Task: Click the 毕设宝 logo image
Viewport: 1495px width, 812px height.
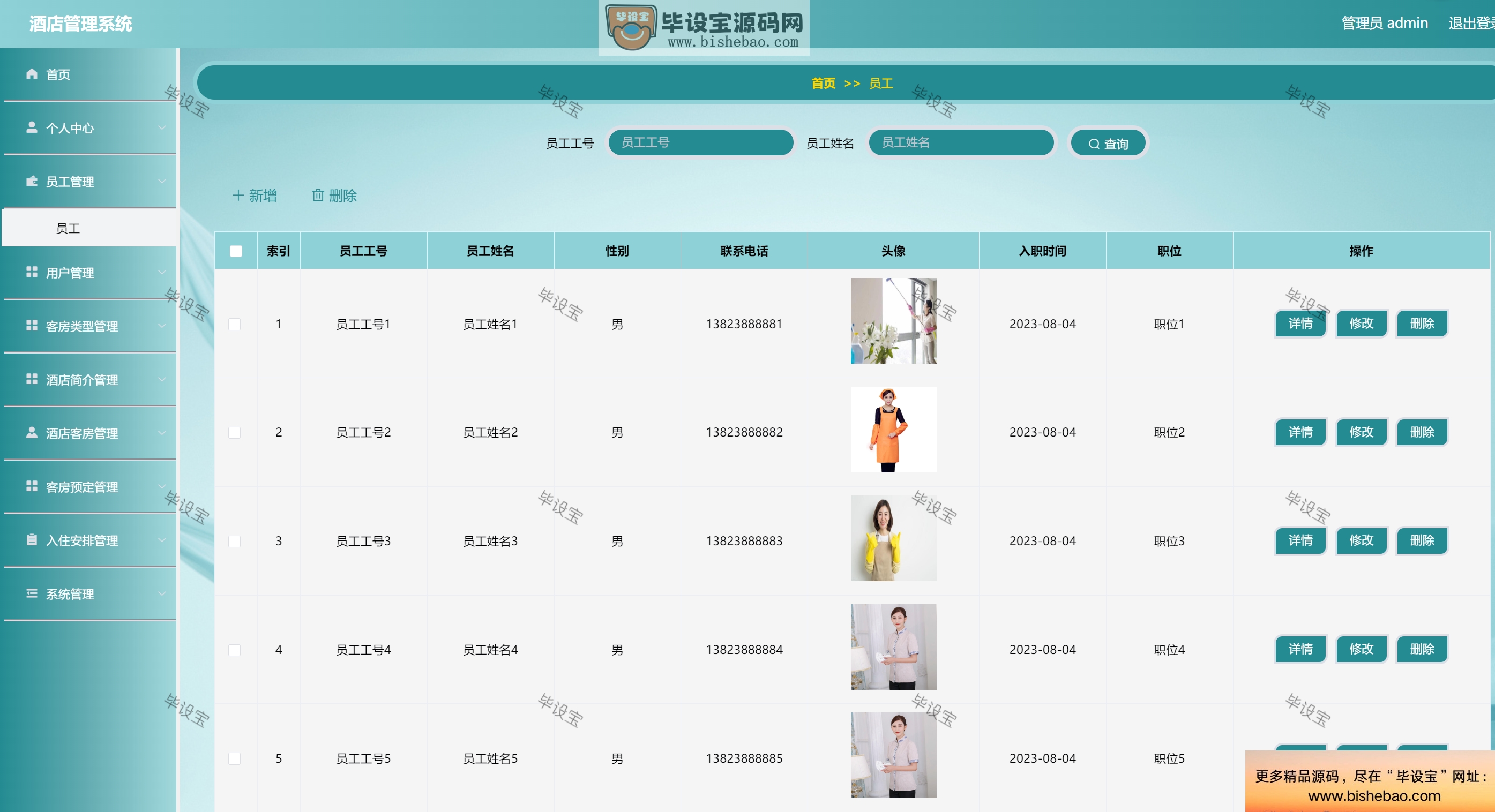Action: tap(704, 27)
